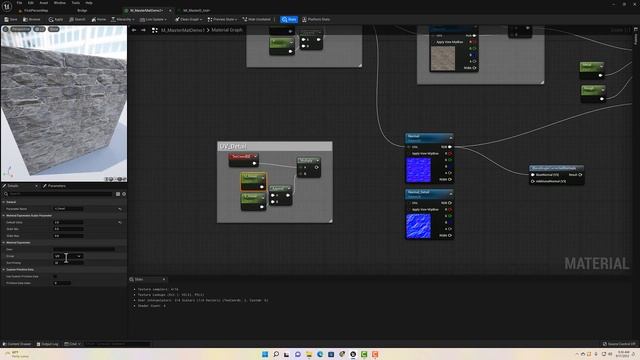The width and height of the screenshot is (640, 360).
Task: Collapse Material Expression Scalar Parameter section
Action: 4,216
